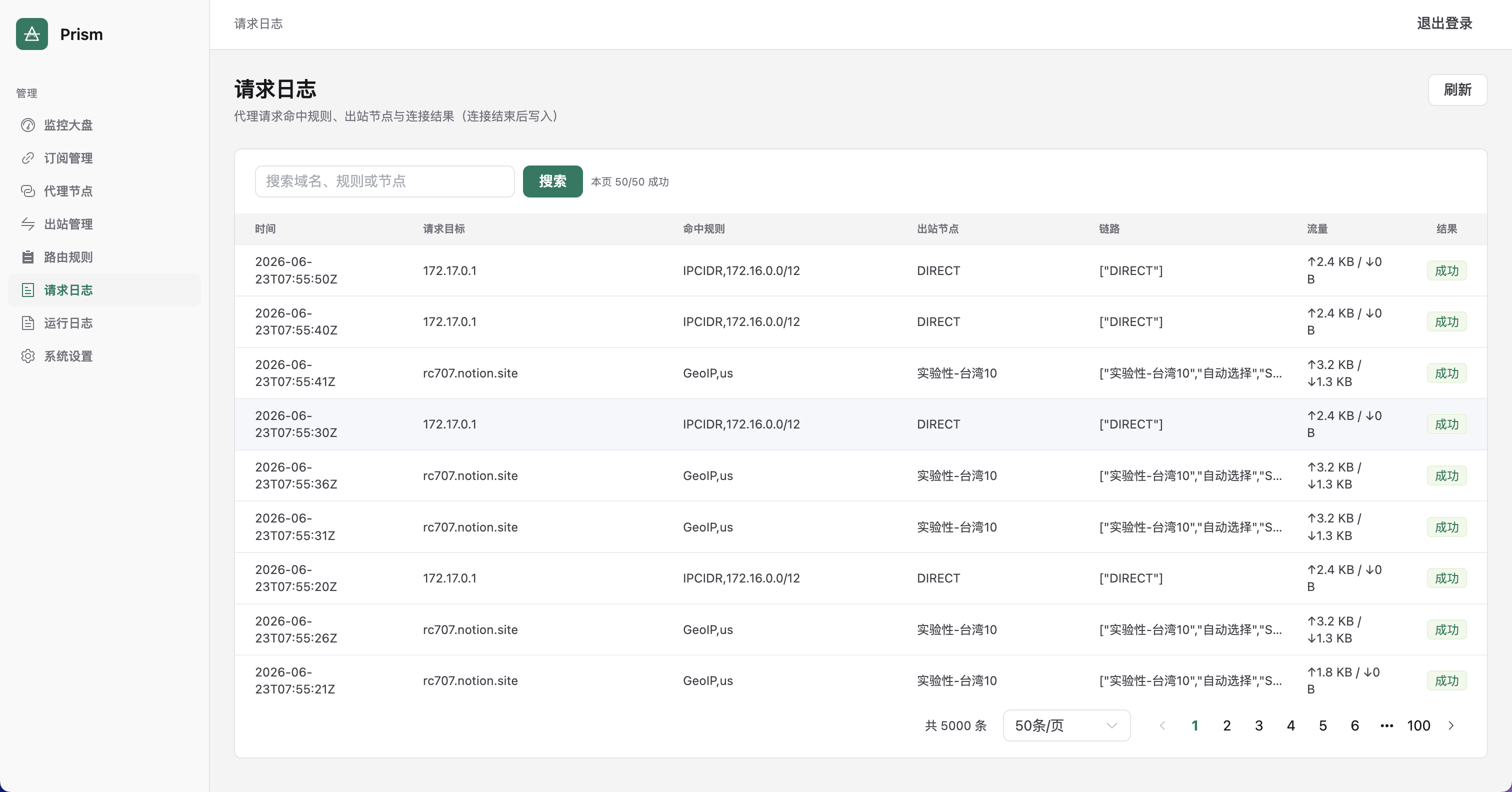The width and height of the screenshot is (1512, 792).
Task: Click the 出站管理 arrows icon
Action: coord(27,223)
